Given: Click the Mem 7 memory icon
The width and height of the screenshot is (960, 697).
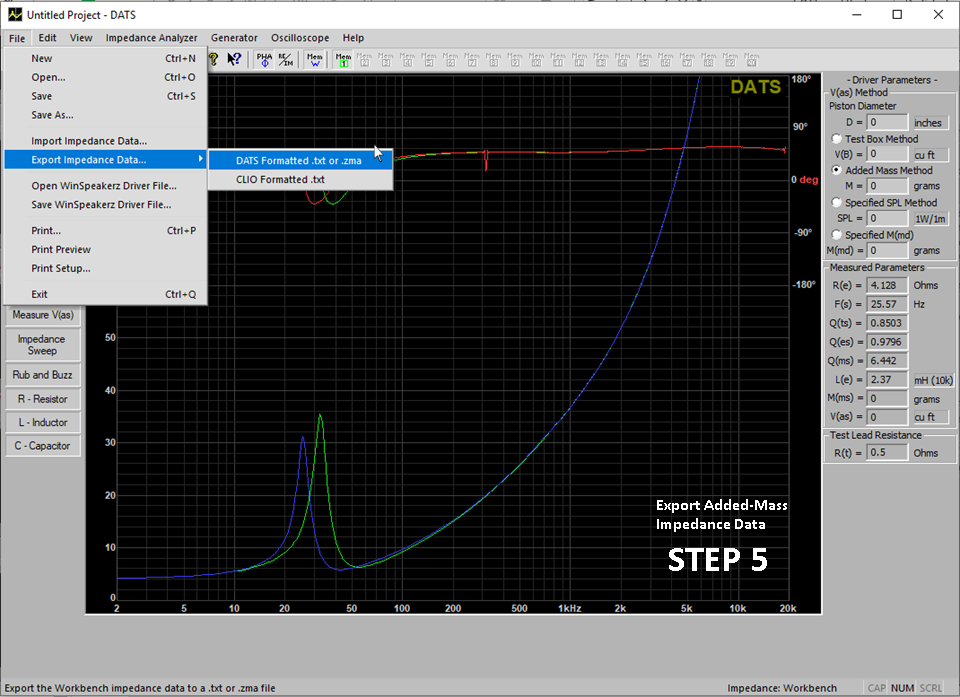Looking at the screenshot, I should [472, 59].
